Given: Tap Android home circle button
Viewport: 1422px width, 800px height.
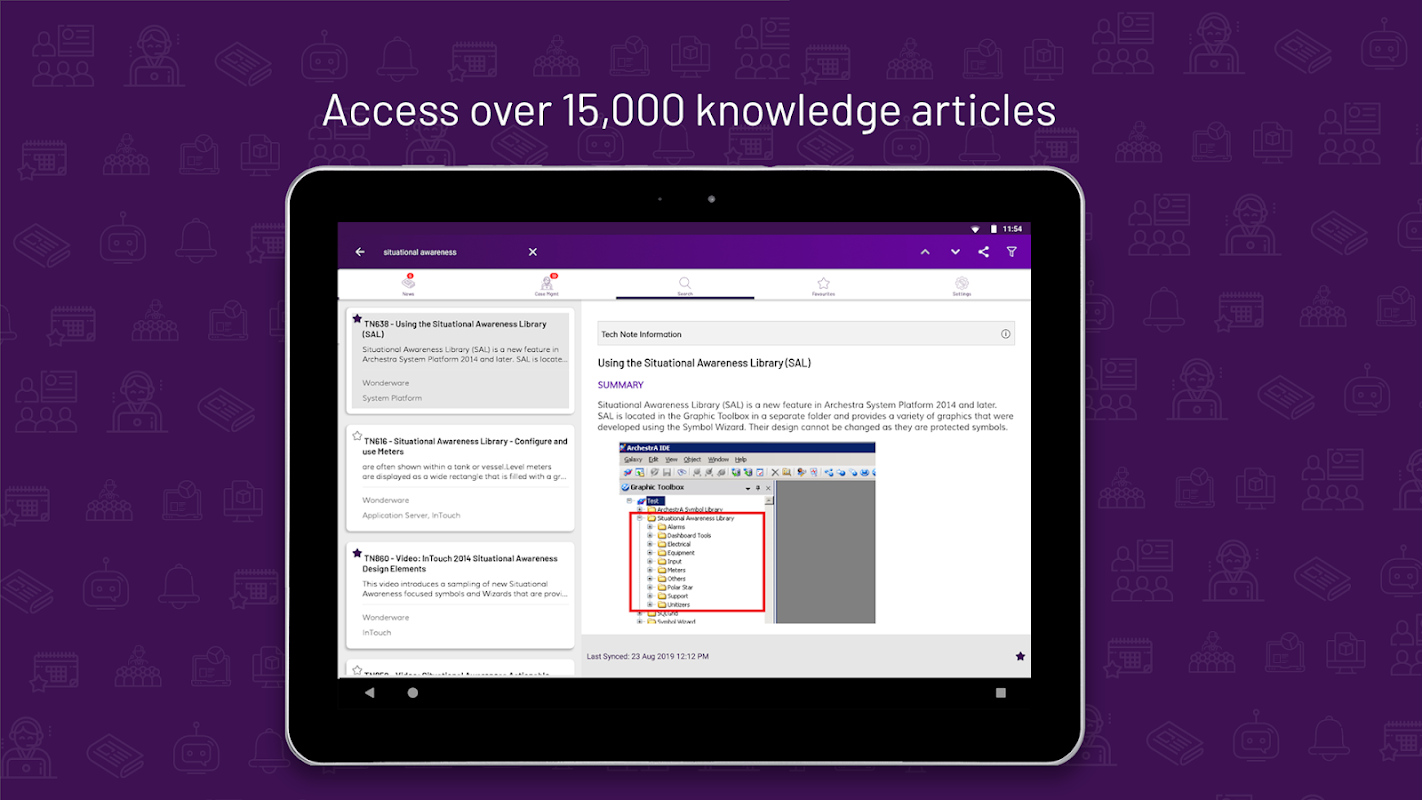Looking at the screenshot, I should (x=413, y=692).
